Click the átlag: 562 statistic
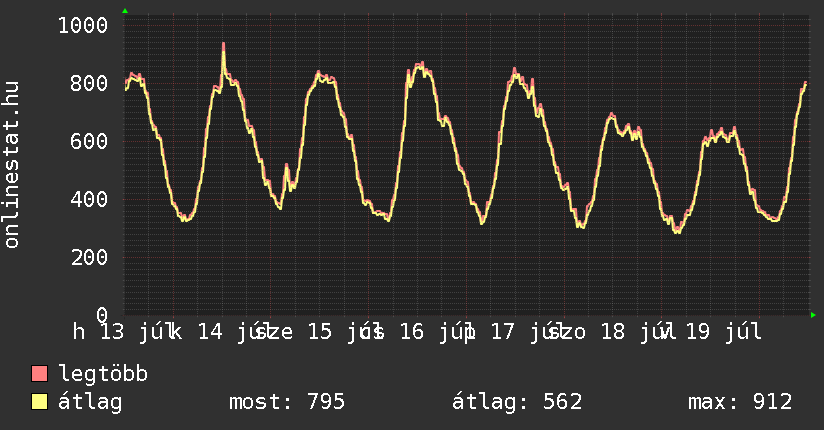This screenshot has height=430, width=824. pos(517,402)
